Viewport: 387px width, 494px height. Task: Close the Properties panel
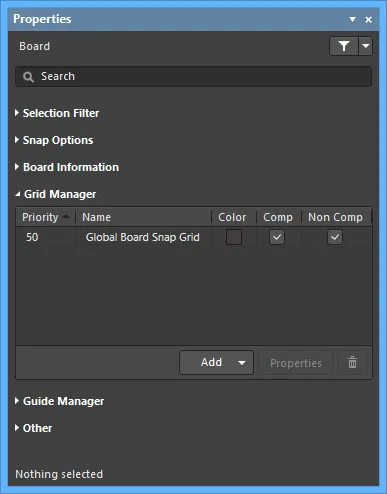[369, 20]
